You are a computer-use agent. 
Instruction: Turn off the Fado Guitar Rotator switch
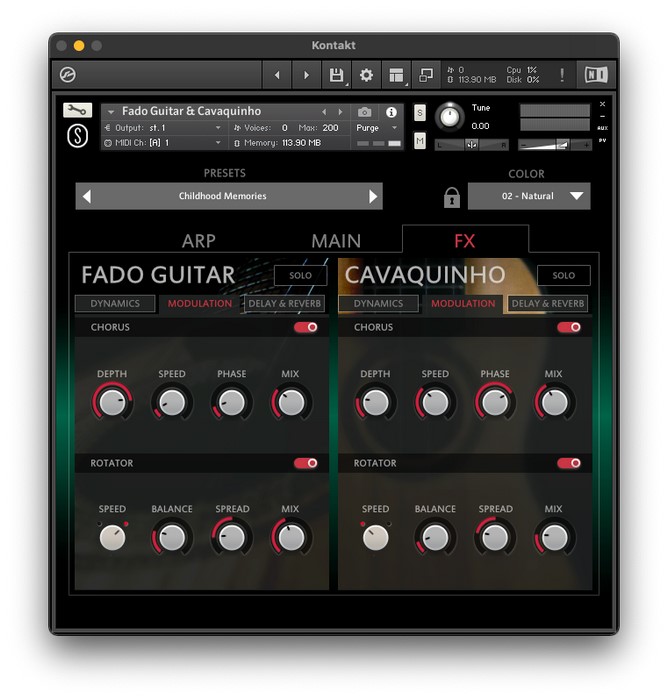pyautogui.click(x=305, y=463)
